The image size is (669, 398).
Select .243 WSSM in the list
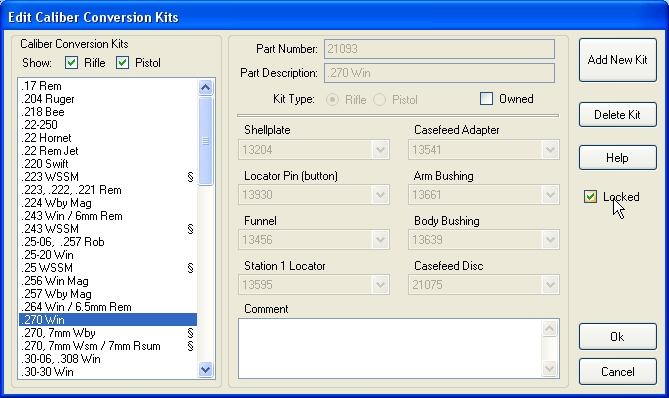108,229
